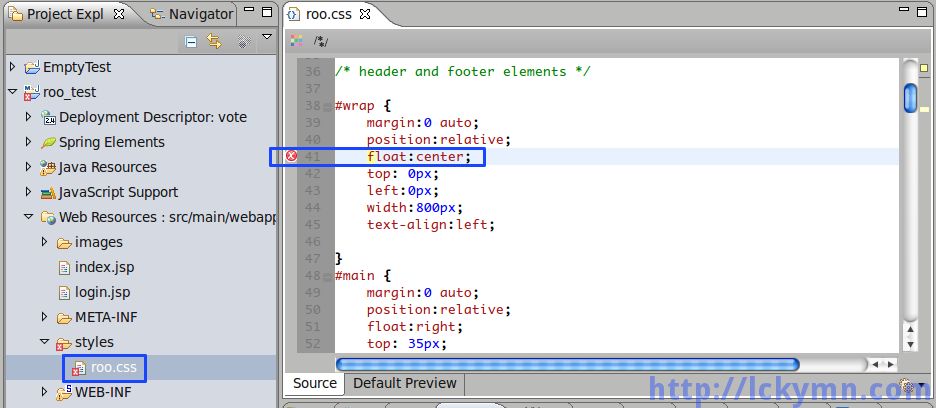Click the Web Resources globe folder icon
The height and width of the screenshot is (408, 936).
[48, 218]
